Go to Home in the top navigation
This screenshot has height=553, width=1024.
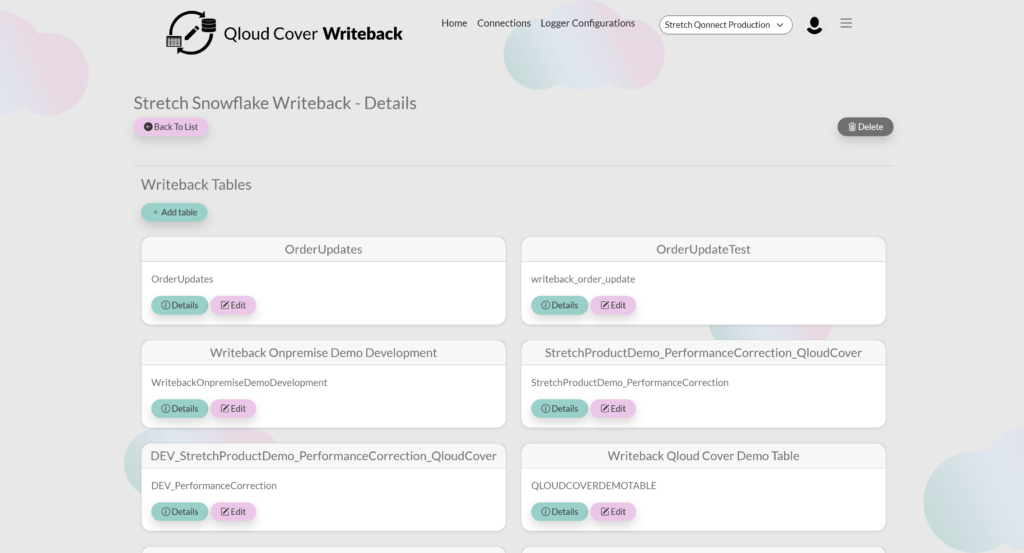click(x=454, y=23)
